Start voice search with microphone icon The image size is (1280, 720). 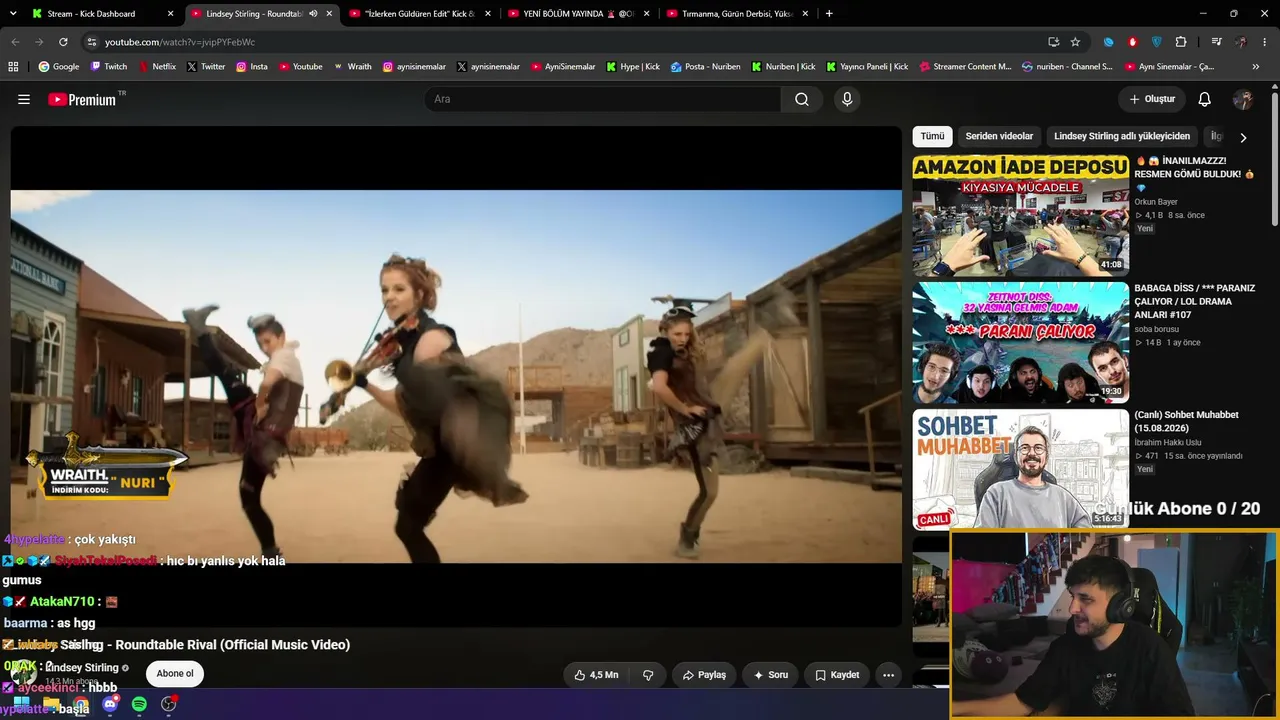[x=847, y=99]
